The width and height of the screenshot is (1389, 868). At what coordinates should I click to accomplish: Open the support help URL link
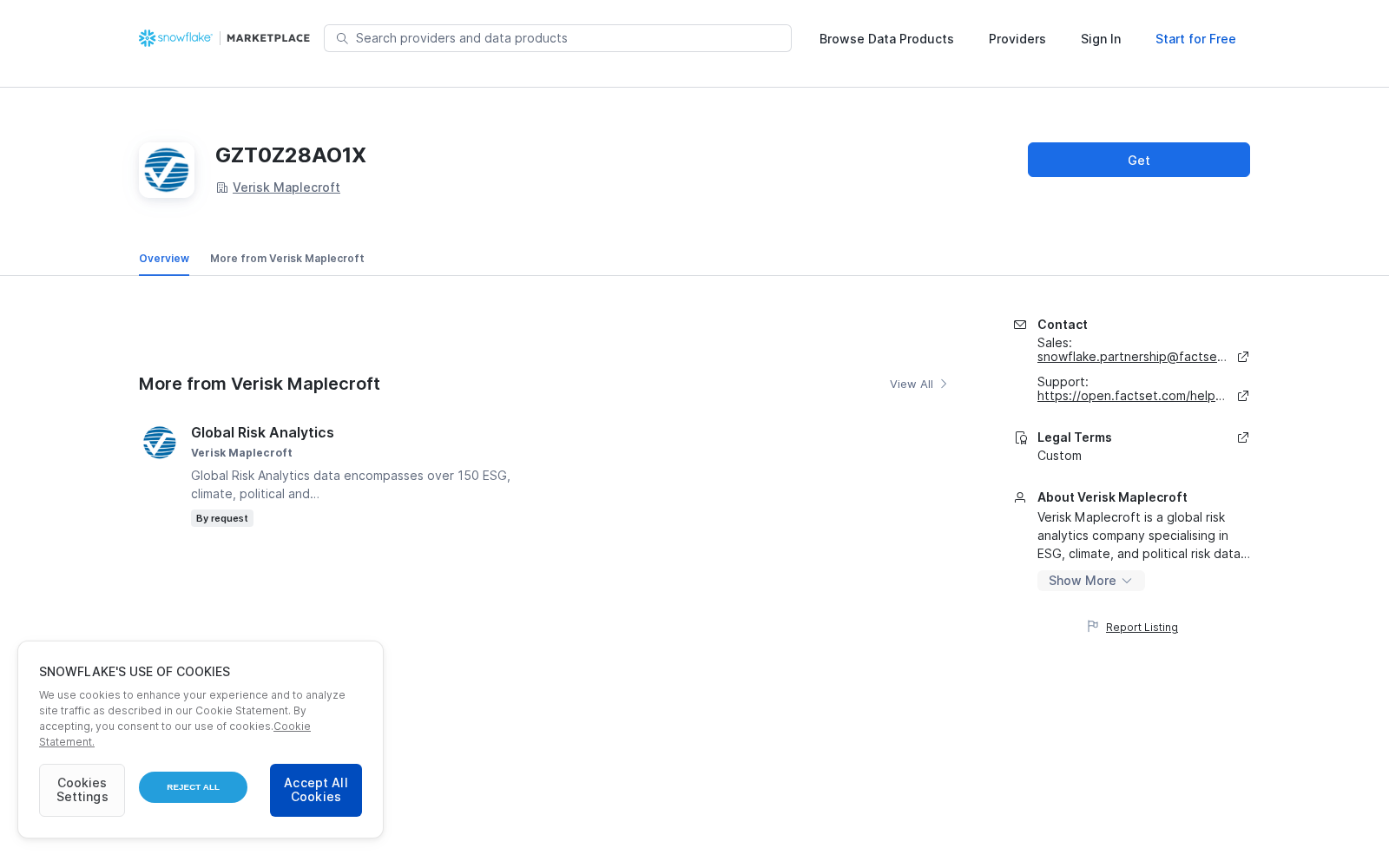[1131, 396]
